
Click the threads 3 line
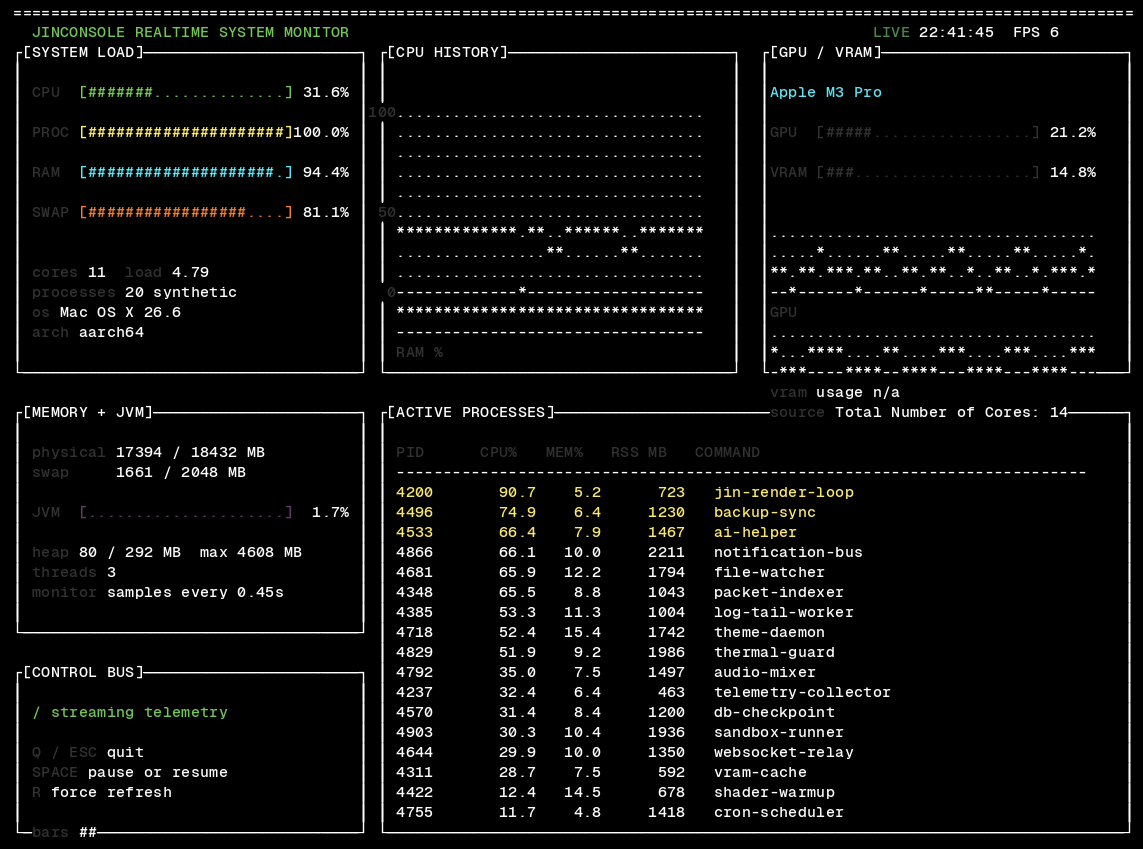pos(74,573)
